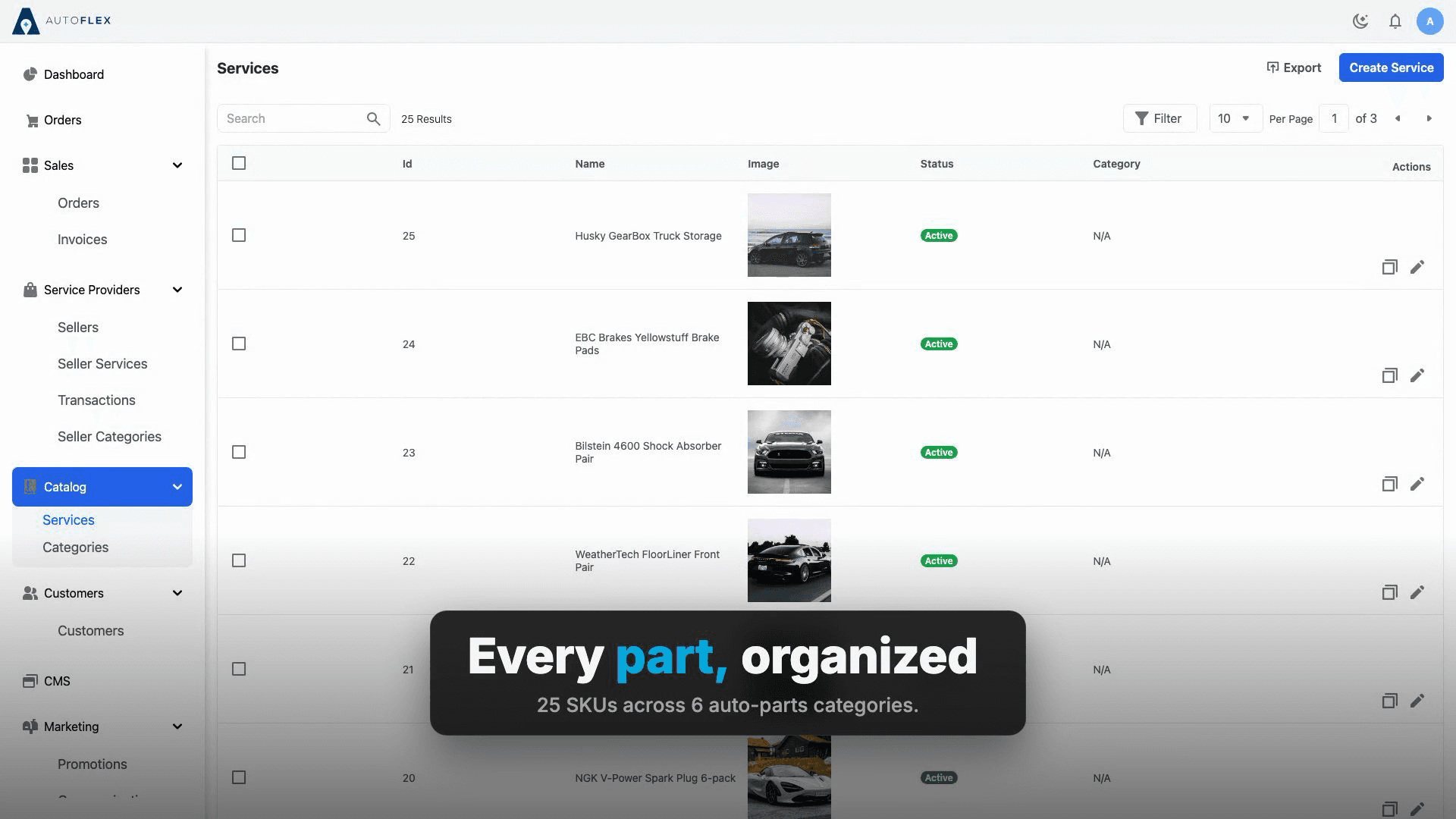Check the row with Id 22
This screenshot has height=819, width=1456.
coord(239,560)
